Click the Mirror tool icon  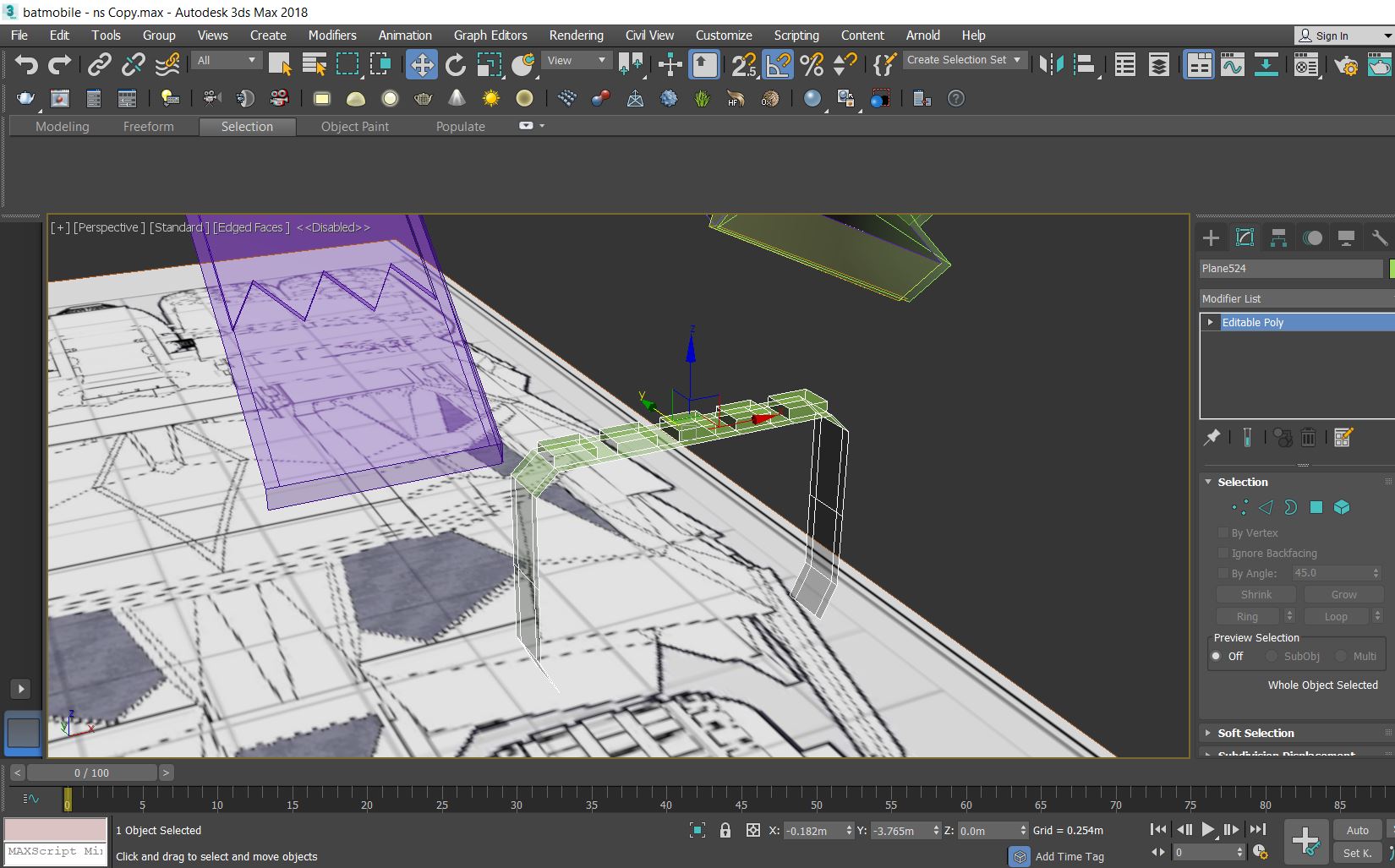pyautogui.click(x=1051, y=64)
